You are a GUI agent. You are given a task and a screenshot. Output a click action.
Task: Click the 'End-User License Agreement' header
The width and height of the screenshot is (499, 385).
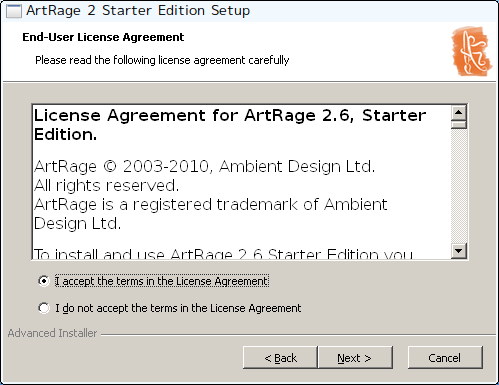click(x=103, y=37)
